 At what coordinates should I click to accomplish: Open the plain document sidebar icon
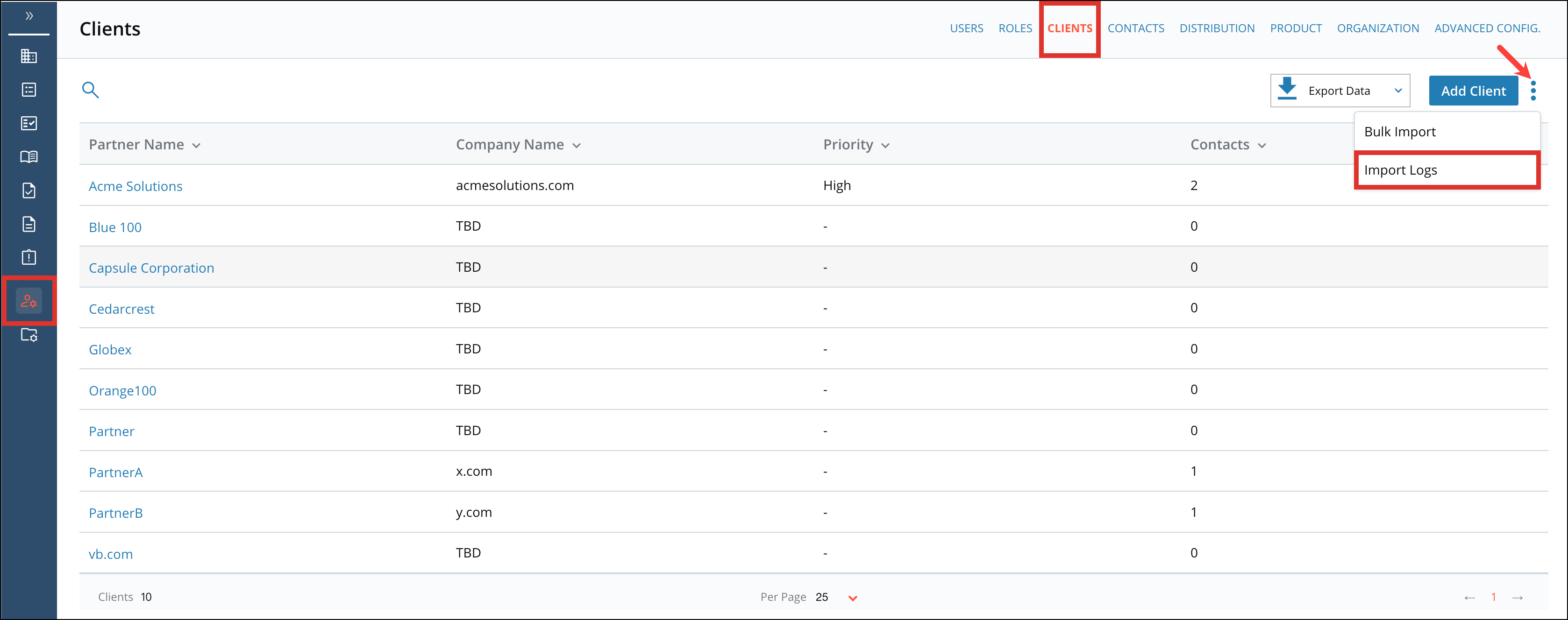click(29, 224)
